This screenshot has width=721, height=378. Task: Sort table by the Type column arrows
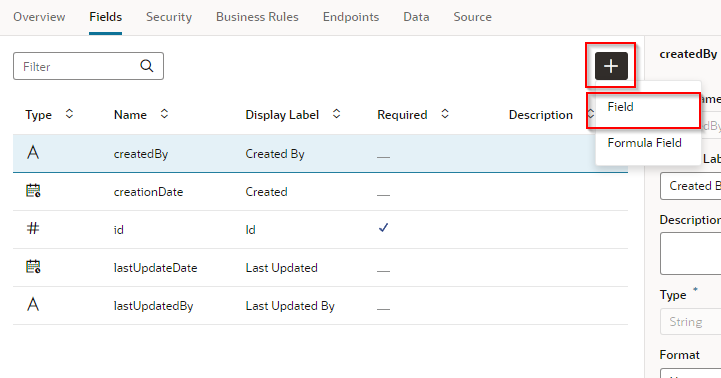(x=69, y=114)
